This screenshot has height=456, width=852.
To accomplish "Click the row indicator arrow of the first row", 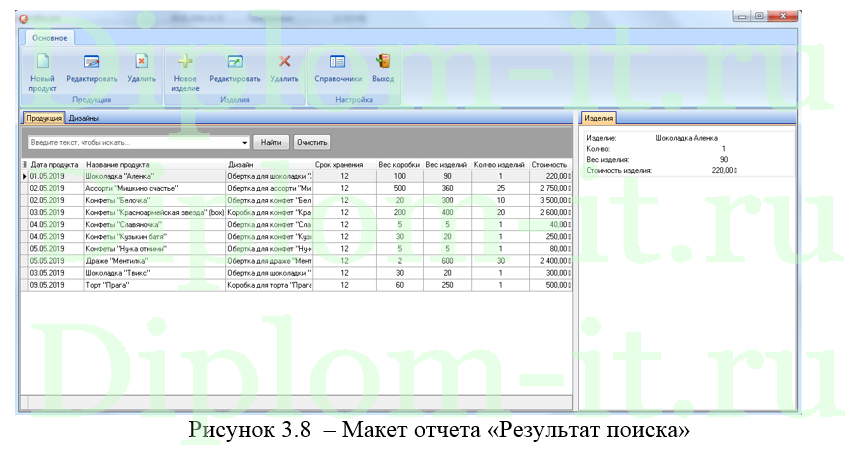I will [x=24, y=176].
